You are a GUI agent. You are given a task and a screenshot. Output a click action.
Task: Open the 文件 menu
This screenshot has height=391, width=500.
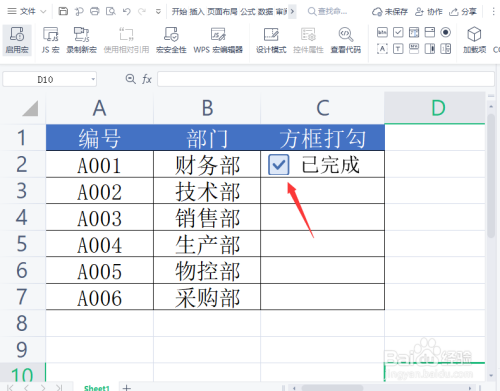(x=27, y=12)
